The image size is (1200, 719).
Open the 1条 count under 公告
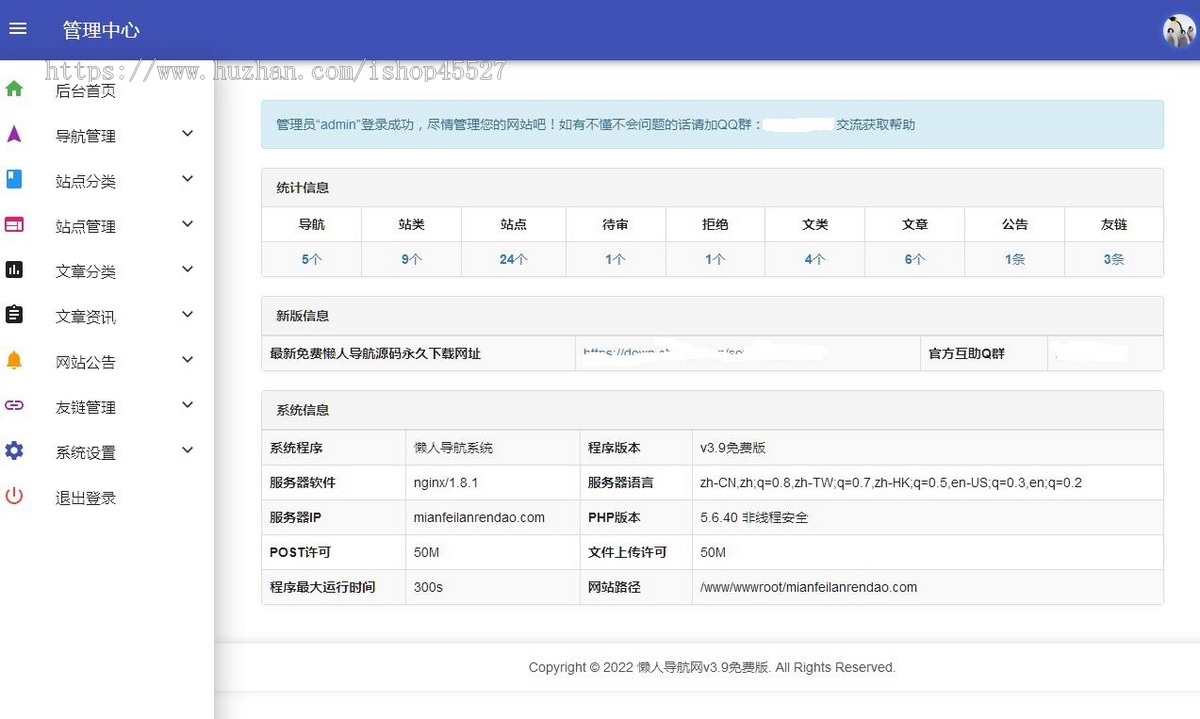pos(1015,259)
